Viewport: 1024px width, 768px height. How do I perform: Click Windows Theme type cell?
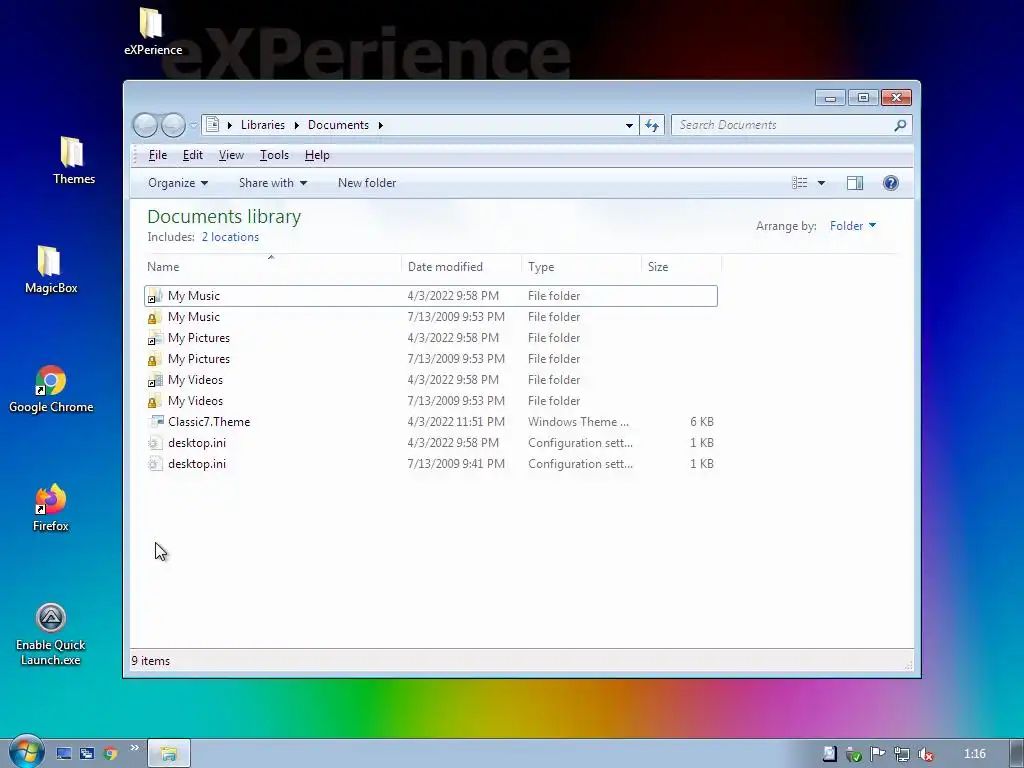pos(579,422)
